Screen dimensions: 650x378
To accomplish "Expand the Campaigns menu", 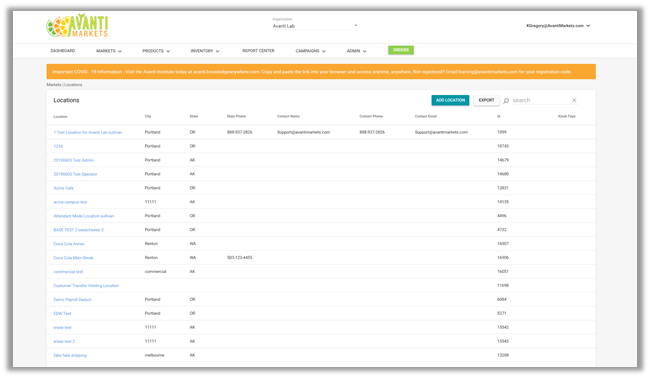I will tap(310, 51).
